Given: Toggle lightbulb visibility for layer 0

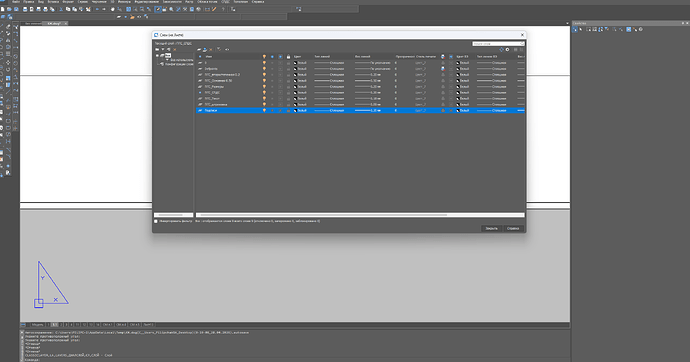Looking at the screenshot, I should click(x=264, y=63).
